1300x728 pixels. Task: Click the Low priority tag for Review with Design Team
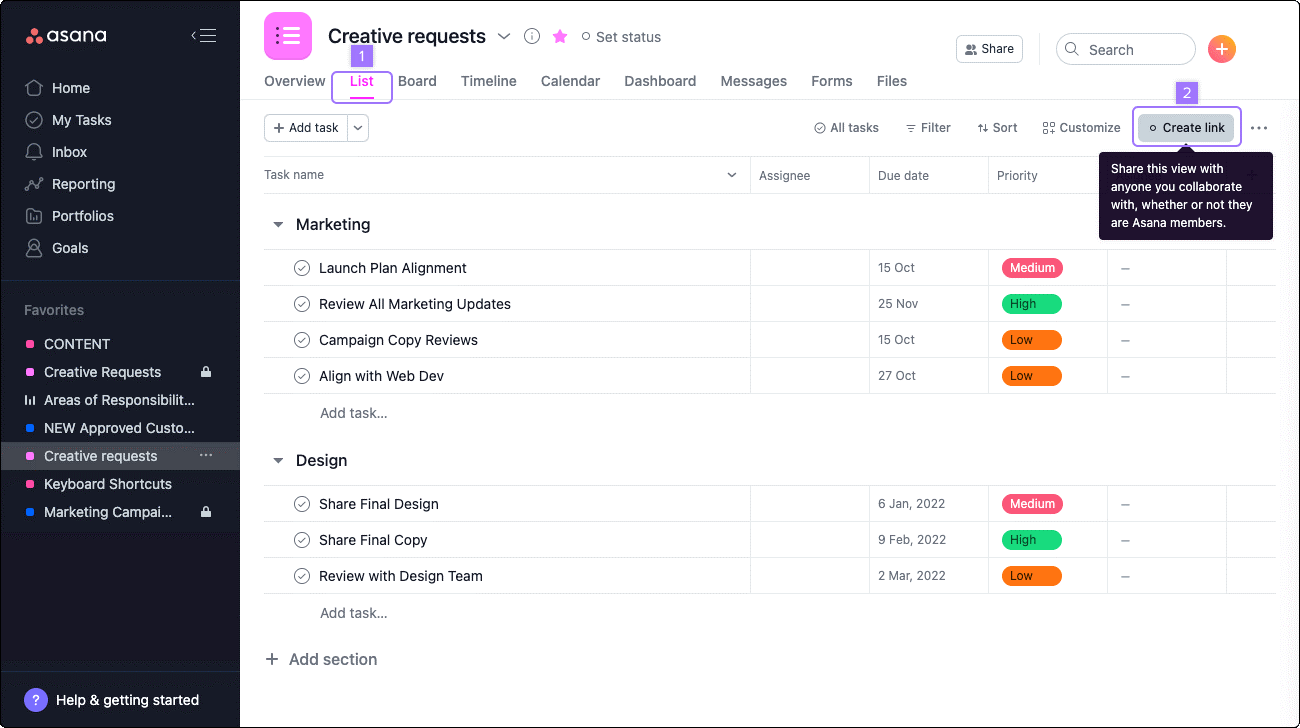[x=1032, y=576]
